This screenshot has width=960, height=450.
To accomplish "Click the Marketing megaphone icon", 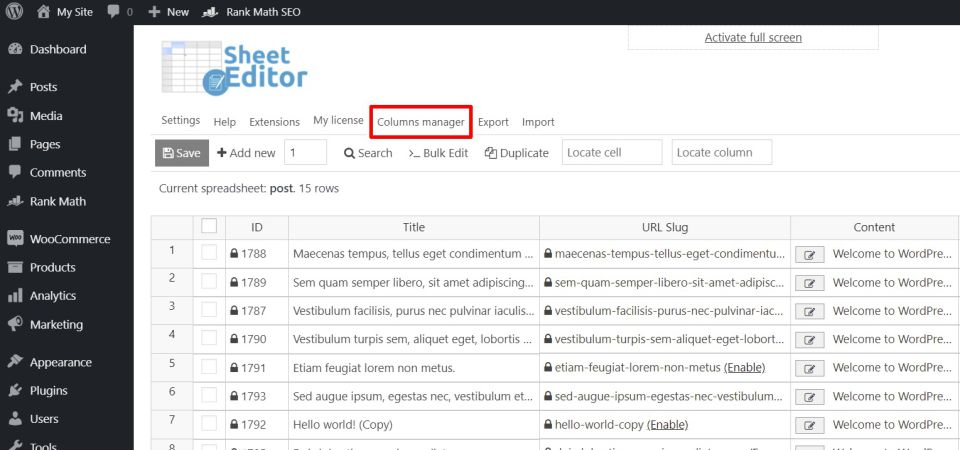I will tap(15, 324).
